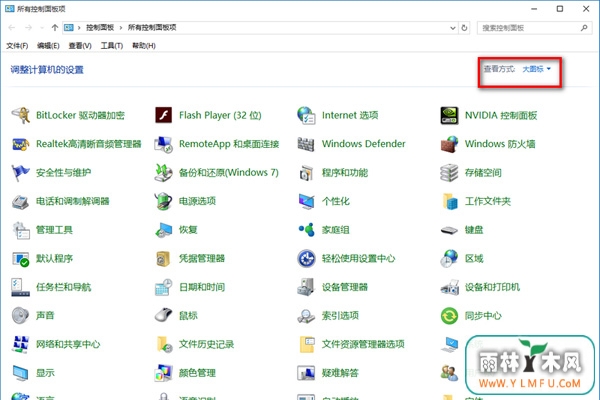Click the control panel icon in the address bar
Screen dimensions: 600x400
coord(69,28)
